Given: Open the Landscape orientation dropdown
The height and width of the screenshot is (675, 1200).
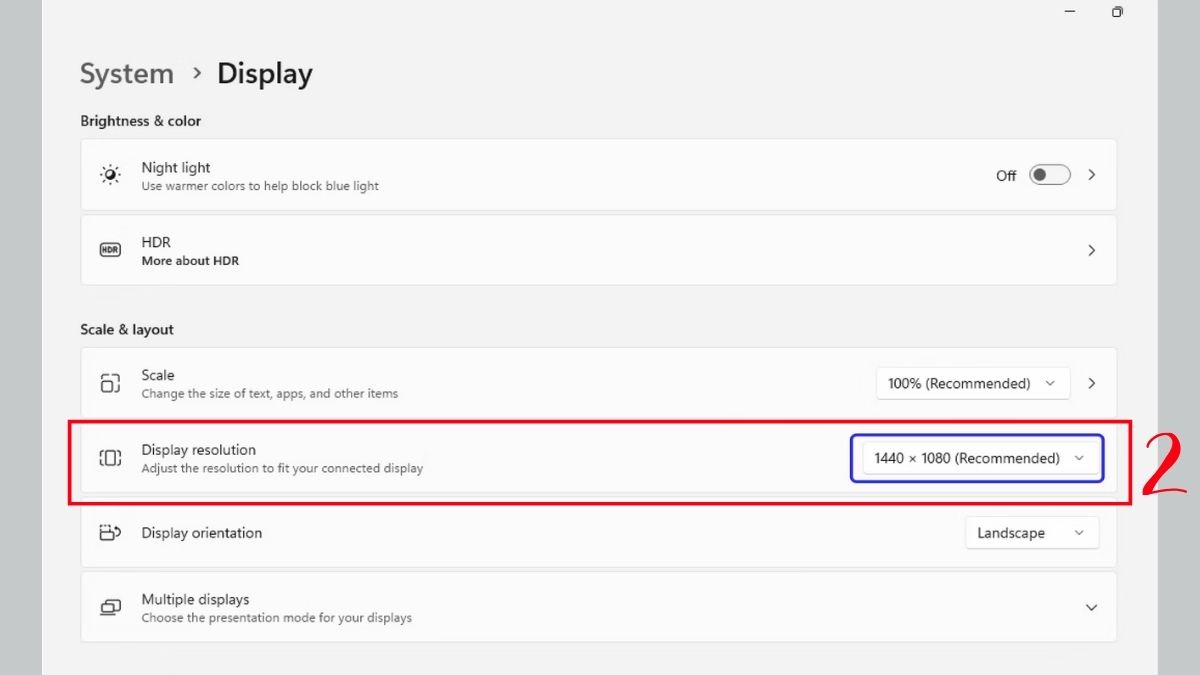Looking at the screenshot, I should coord(1031,533).
